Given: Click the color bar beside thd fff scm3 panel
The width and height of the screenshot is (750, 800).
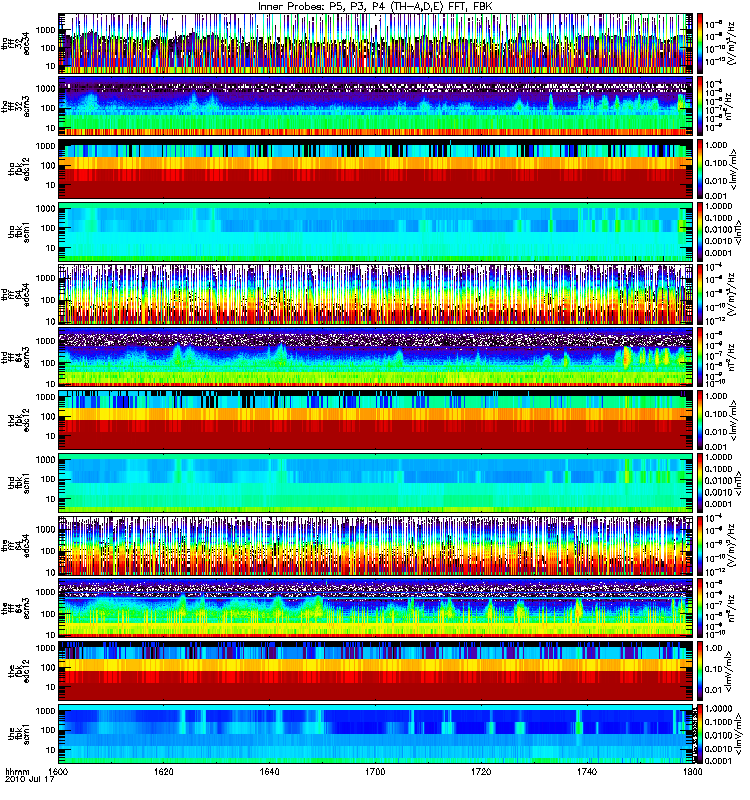Looking at the screenshot, I should pyautogui.click(x=700, y=357).
